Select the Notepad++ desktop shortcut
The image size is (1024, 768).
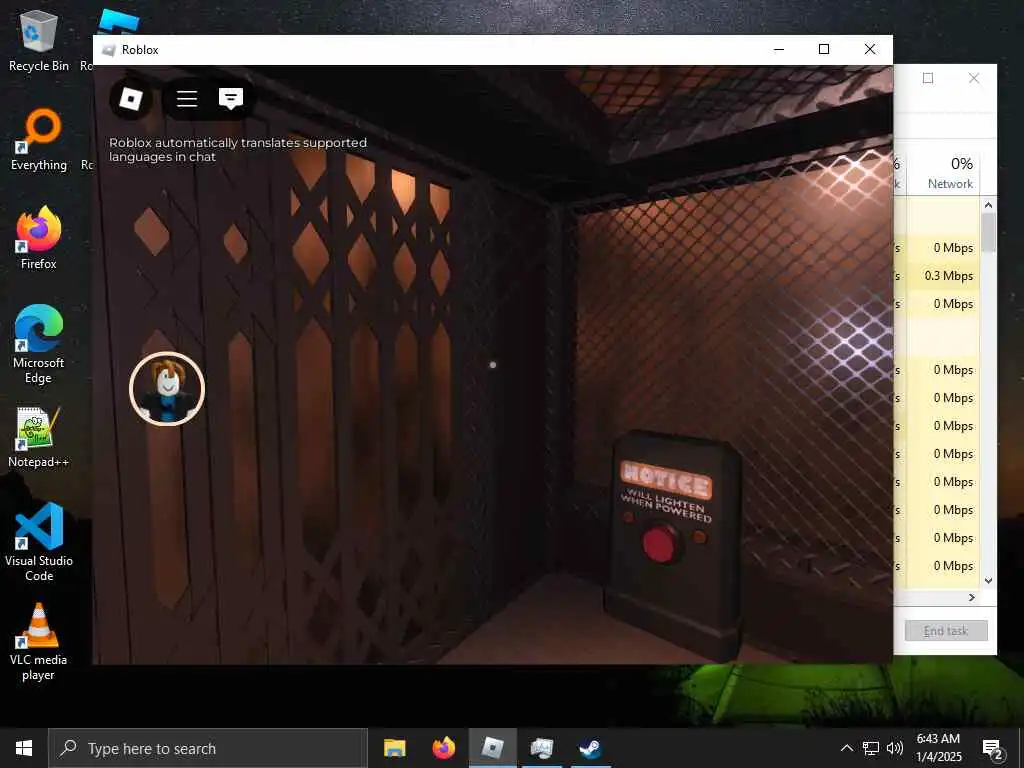pos(39,438)
